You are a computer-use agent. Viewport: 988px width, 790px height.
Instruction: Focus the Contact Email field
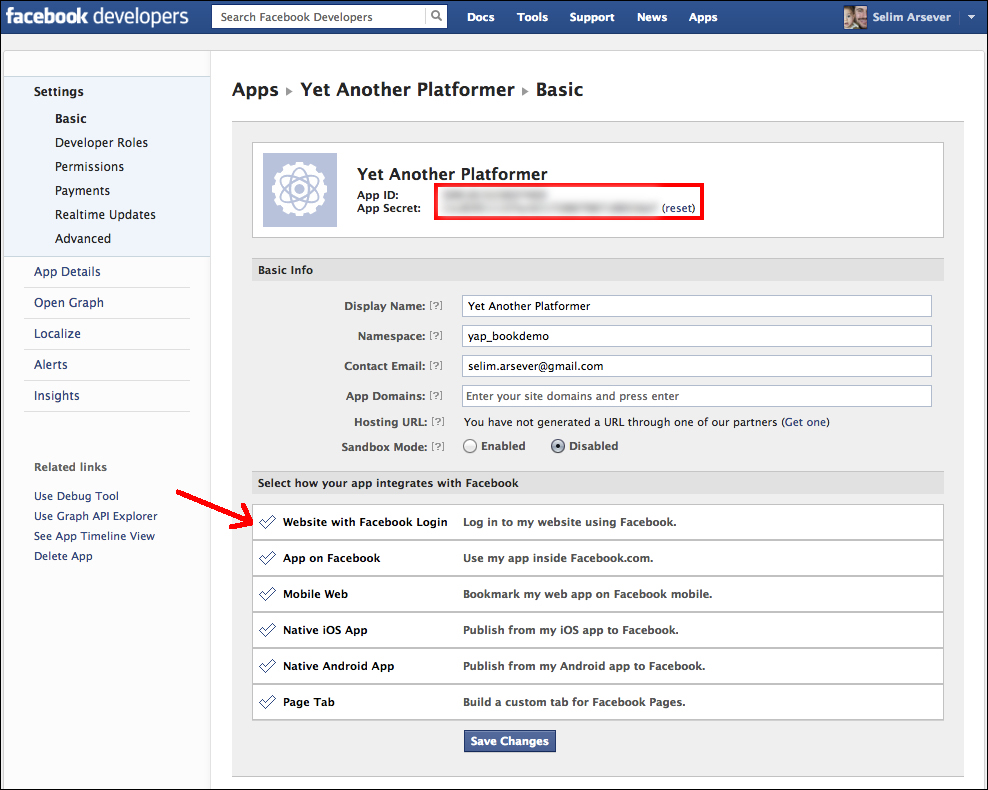click(696, 365)
